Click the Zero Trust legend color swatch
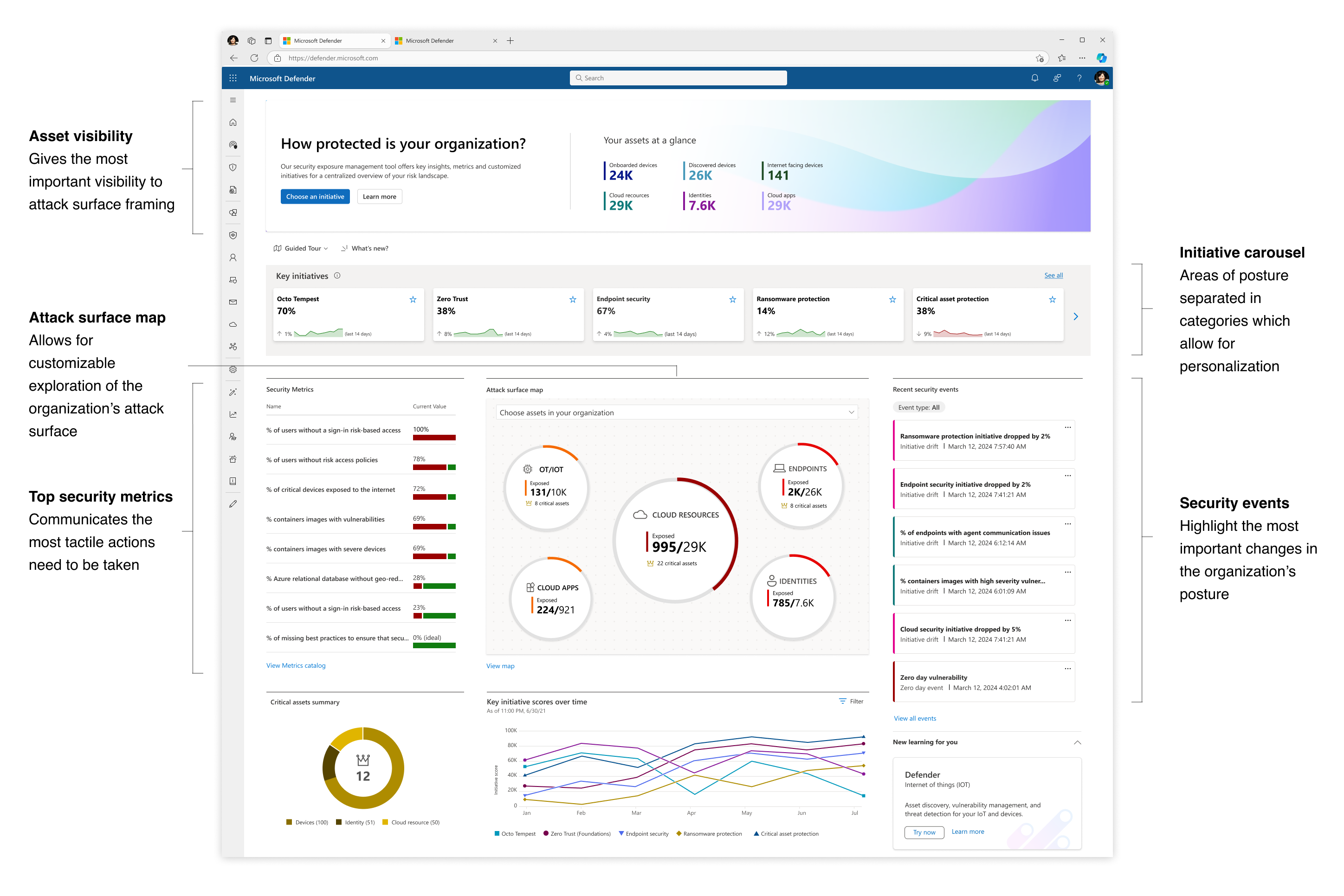The image size is (1344, 896). click(x=546, y=834)
